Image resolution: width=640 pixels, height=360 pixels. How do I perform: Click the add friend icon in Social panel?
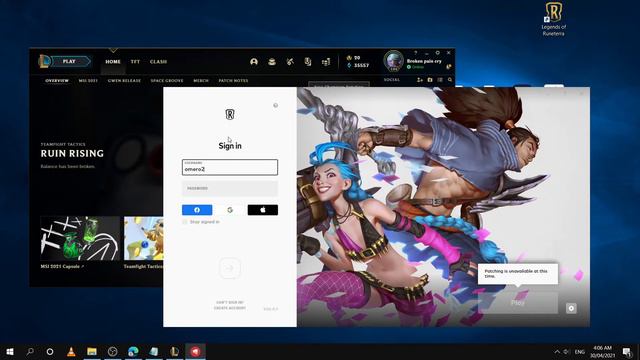(x=420, y=80)
